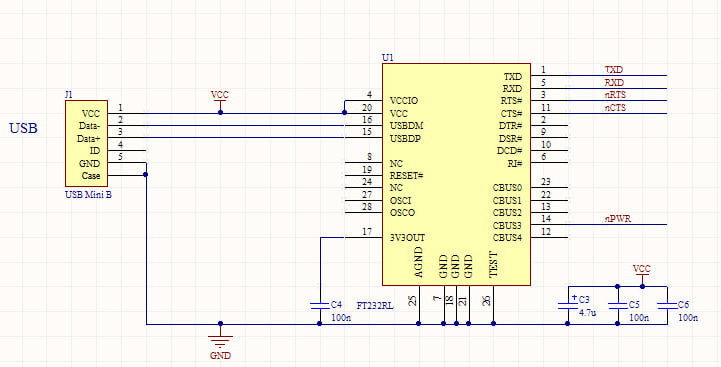
Task: Click the RESET# pin name
Action: 406,176
